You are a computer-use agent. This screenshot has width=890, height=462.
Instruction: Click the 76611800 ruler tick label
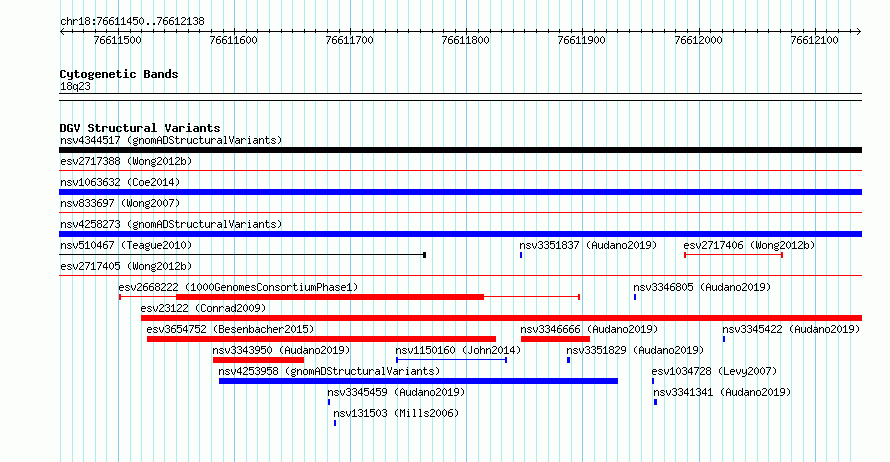pos(465,41)
